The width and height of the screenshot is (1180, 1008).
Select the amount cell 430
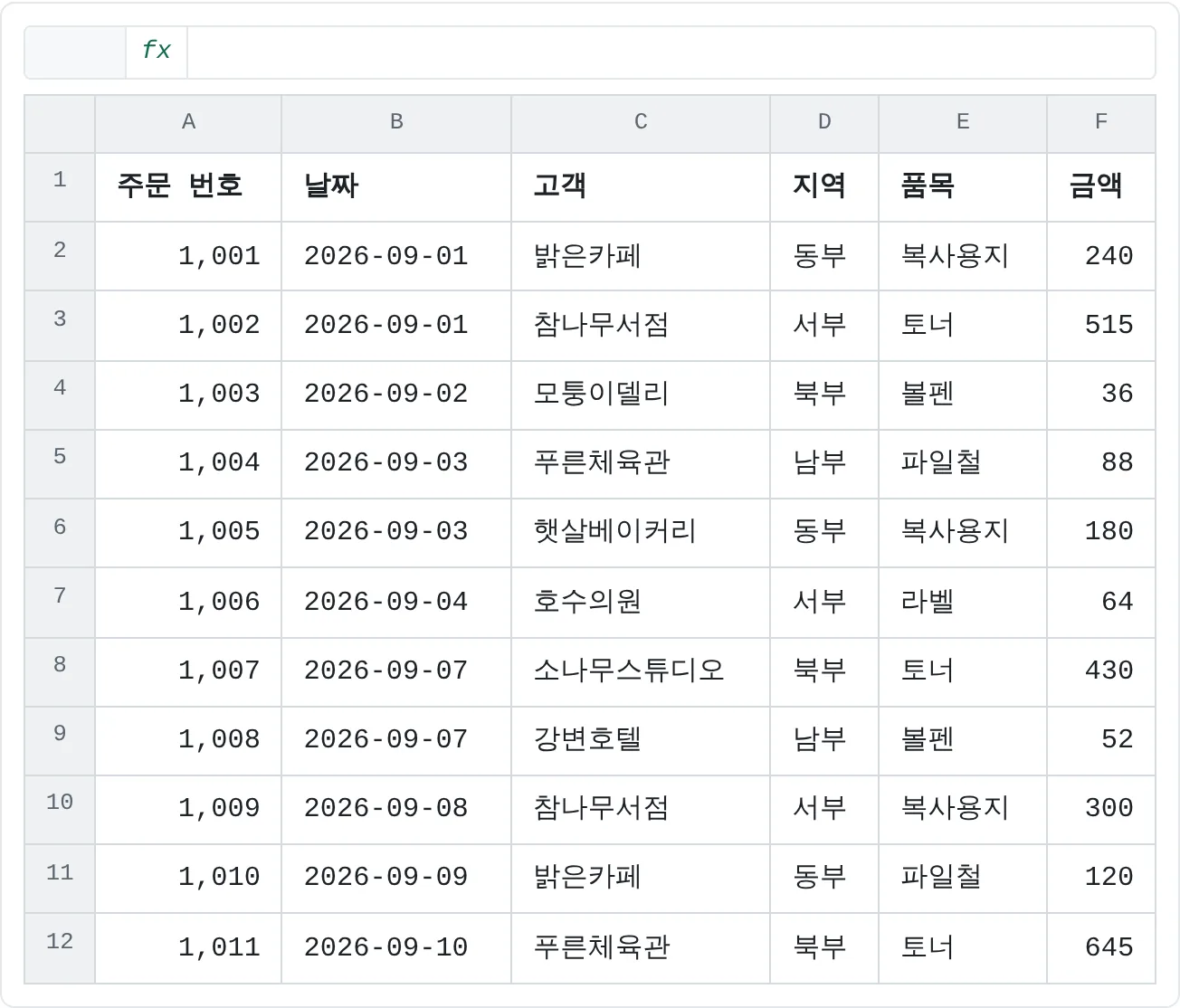click(x=1101, y=672)
